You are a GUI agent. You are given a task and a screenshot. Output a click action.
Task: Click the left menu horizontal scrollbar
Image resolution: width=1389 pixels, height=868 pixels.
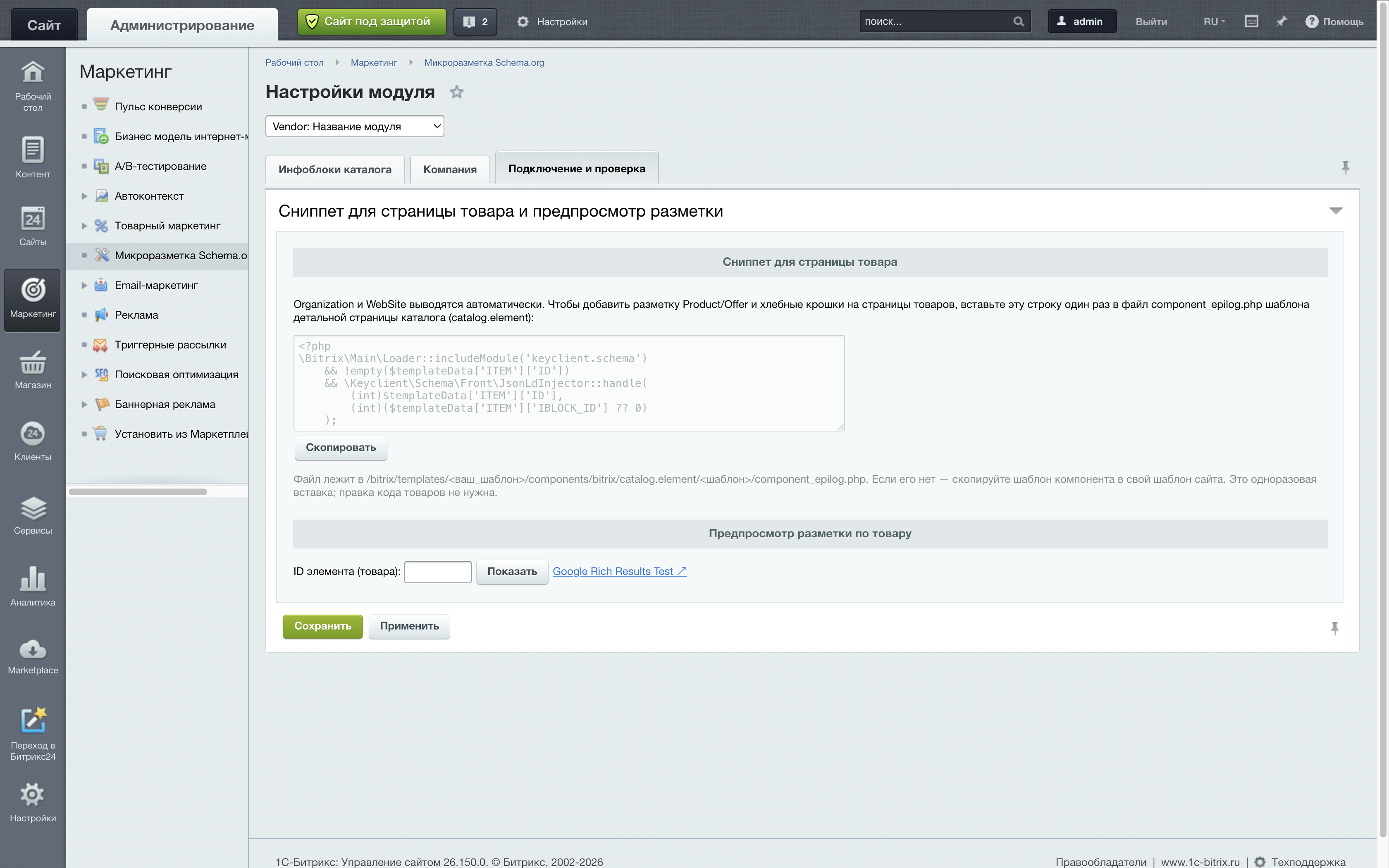(x=138, y=492)
